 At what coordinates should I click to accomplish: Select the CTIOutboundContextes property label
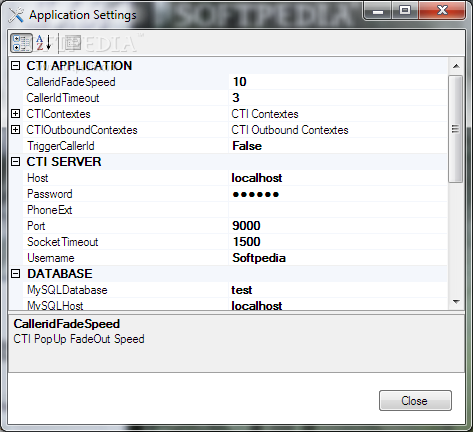82,130
